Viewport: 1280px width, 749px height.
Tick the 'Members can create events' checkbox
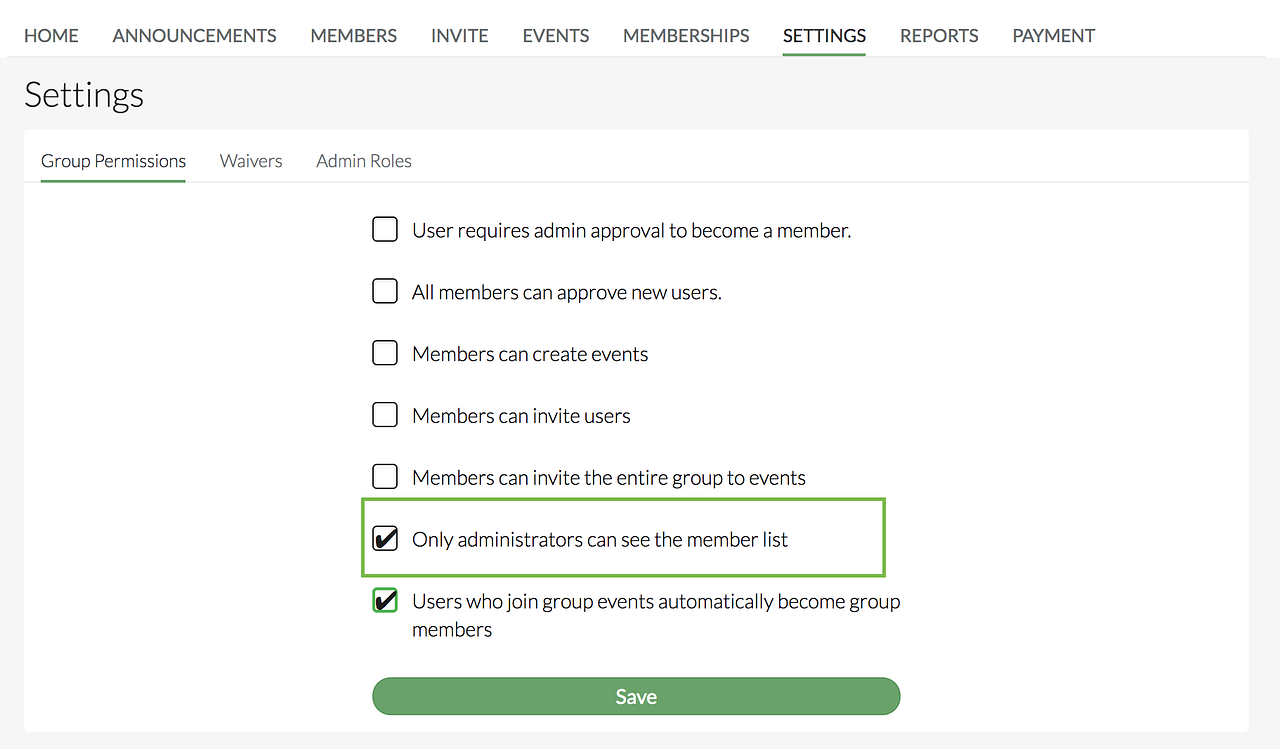(x=385, y=354)
